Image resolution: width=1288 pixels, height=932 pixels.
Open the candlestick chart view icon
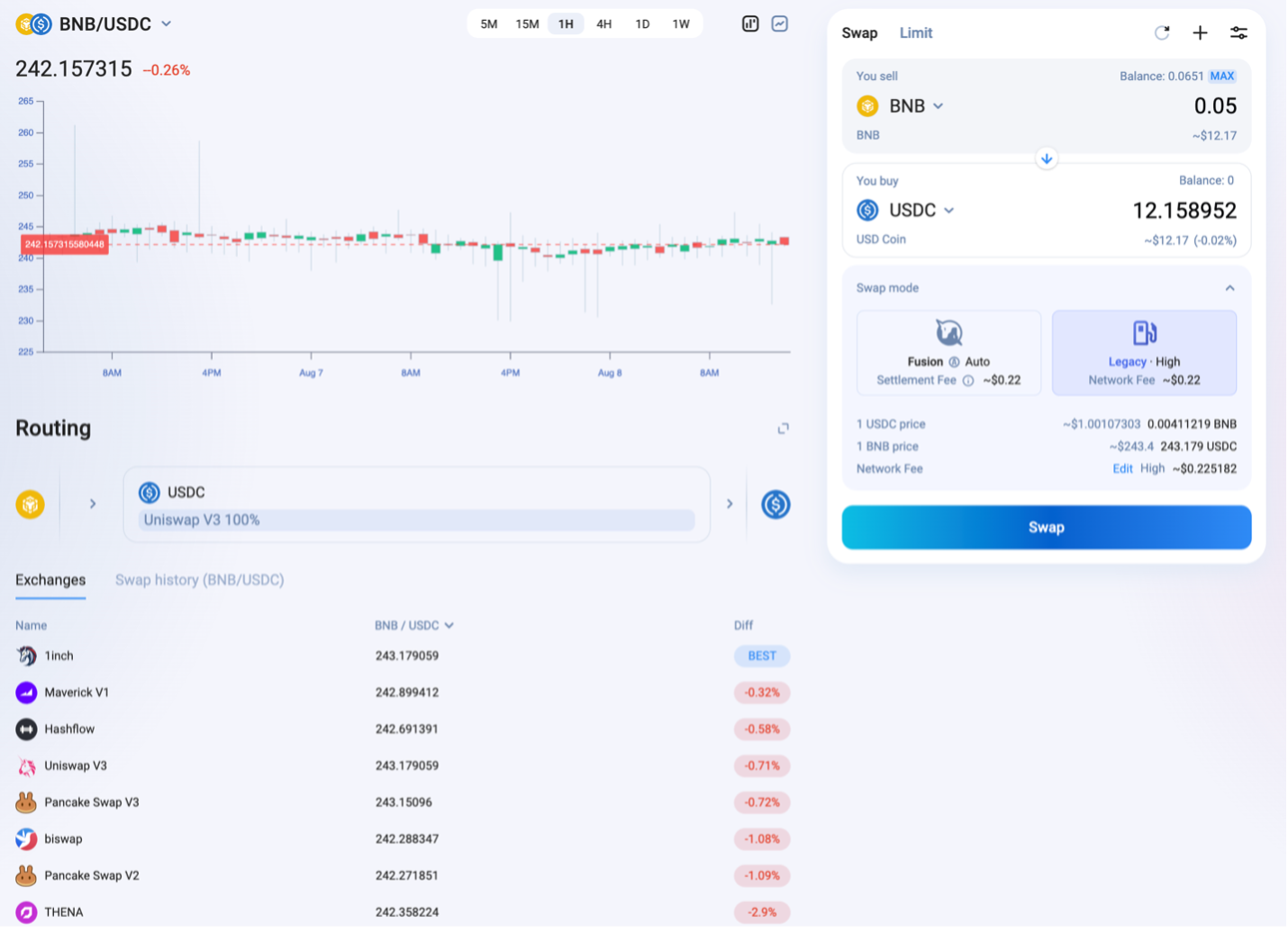pyautogui.click(x=750, y=24)
